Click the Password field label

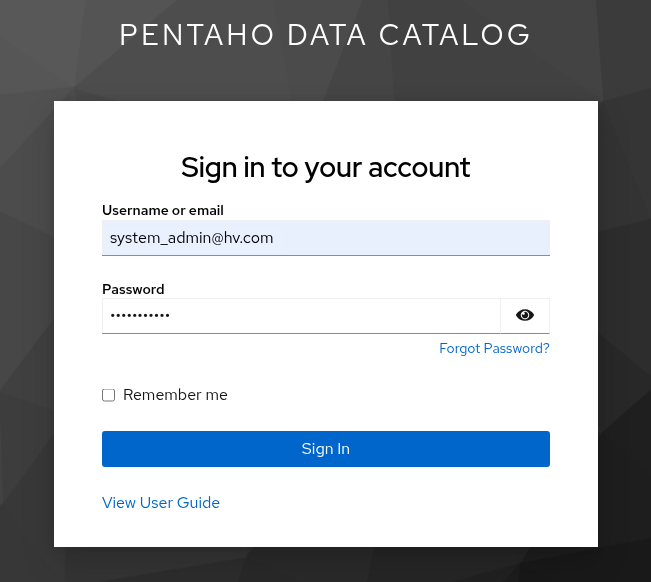133,289
